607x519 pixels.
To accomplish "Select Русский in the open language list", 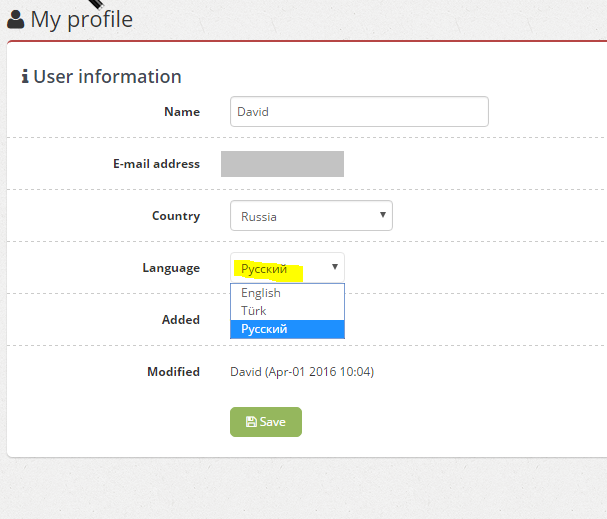I will [287, 329].
